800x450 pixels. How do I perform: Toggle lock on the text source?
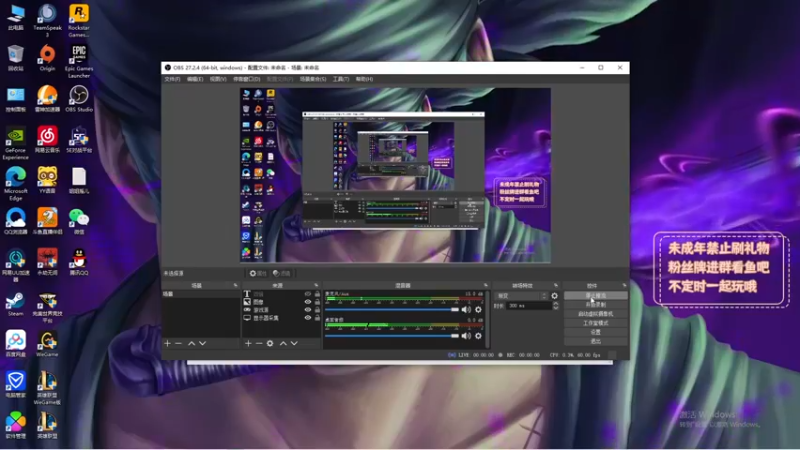(x=317, y=294)
